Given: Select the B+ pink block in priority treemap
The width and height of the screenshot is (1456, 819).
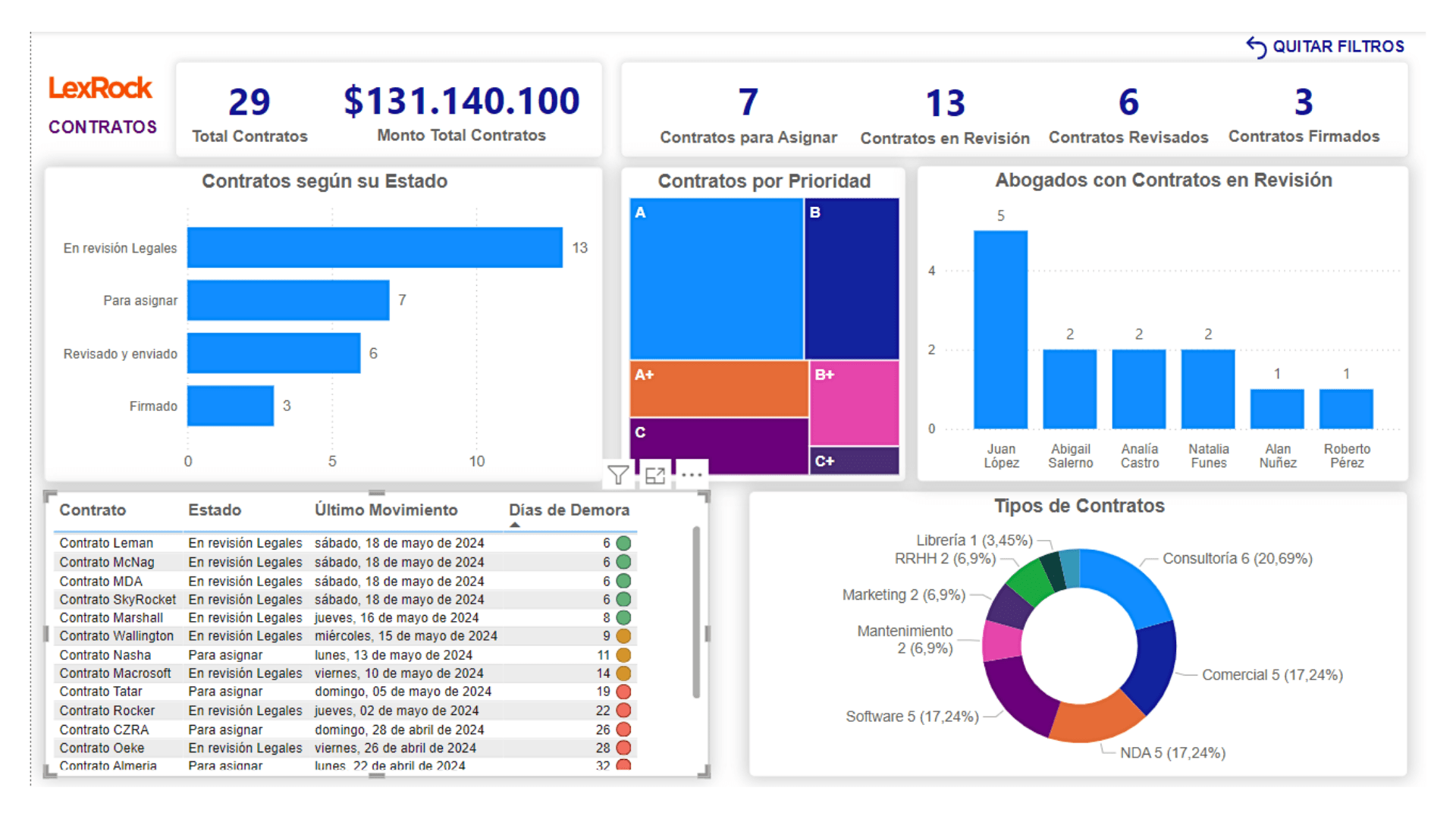Looking at the screenshot, I should tap(854, 403).
